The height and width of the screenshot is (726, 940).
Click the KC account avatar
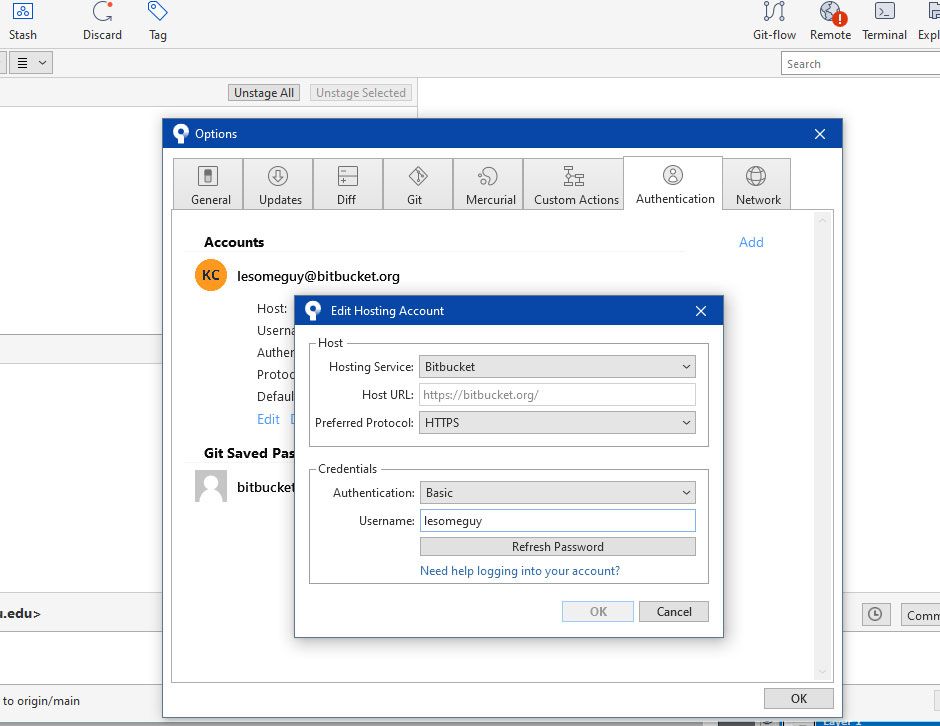tap(211, 275)
